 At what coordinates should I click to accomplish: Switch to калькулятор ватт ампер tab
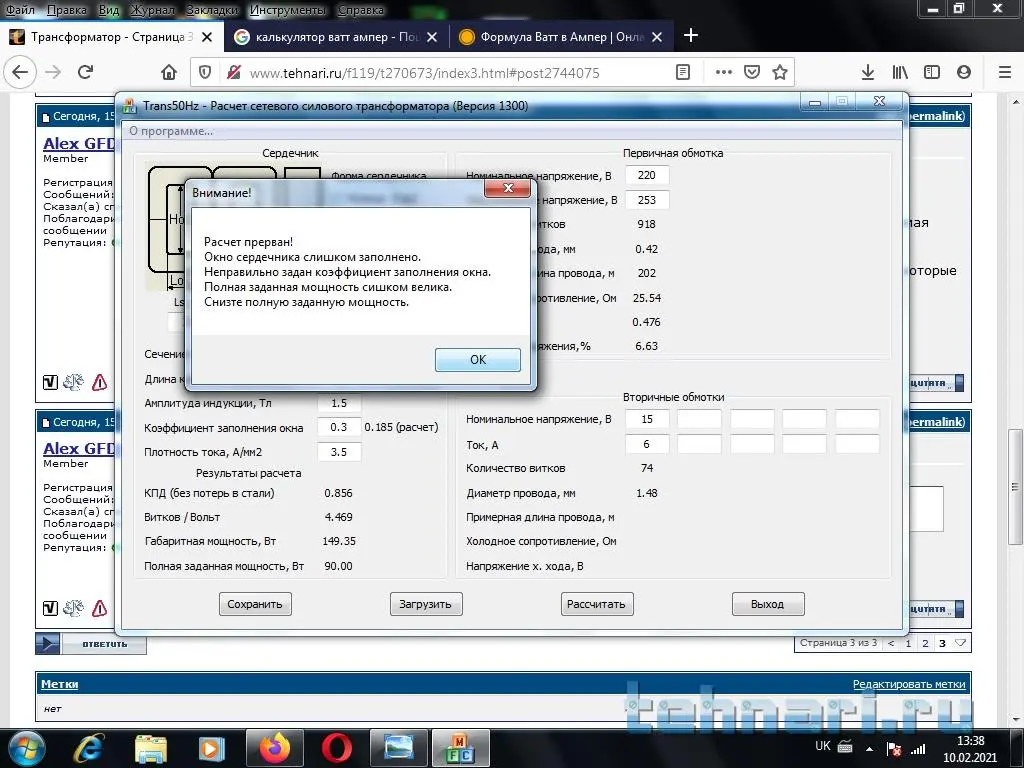[336, 37]
